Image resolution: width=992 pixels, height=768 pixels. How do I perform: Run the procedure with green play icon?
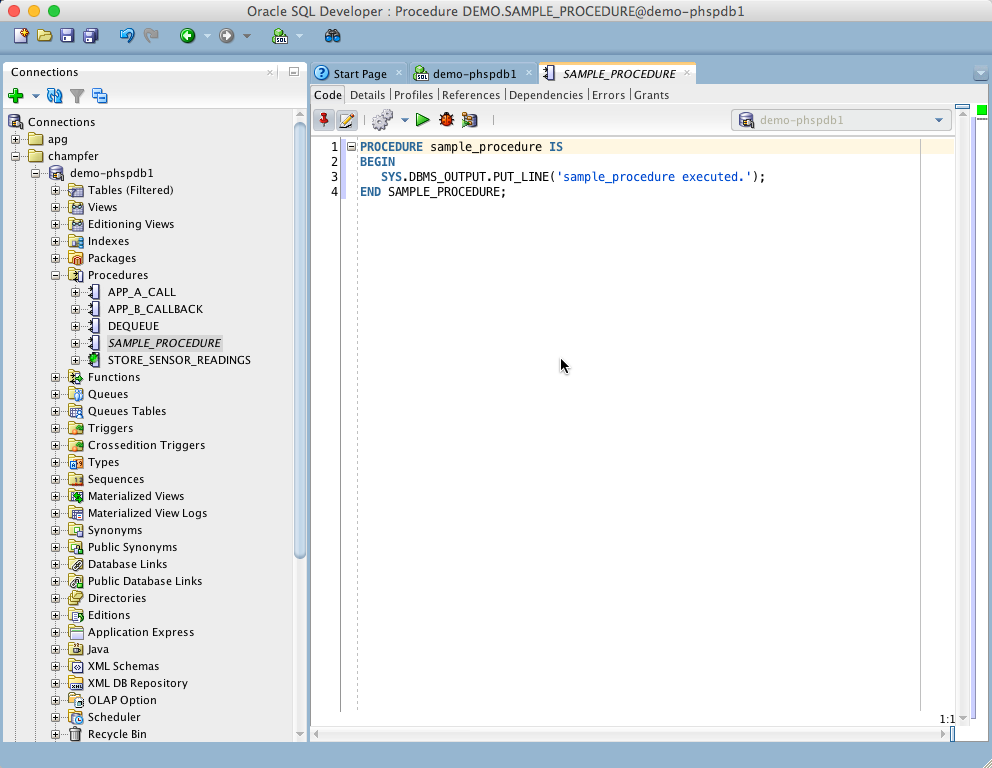pos(423,120)
